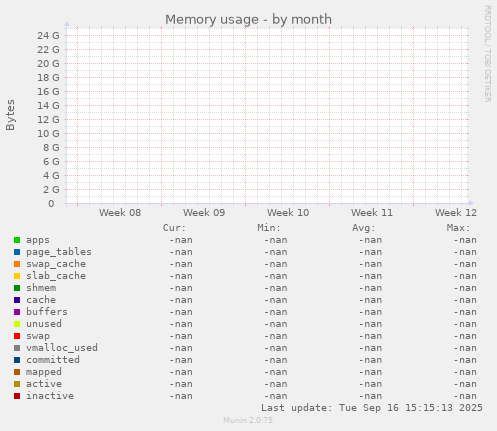Select the vmalloc_used legend label
The width and height of the screenshot is (497, 431).
(62, 348)
